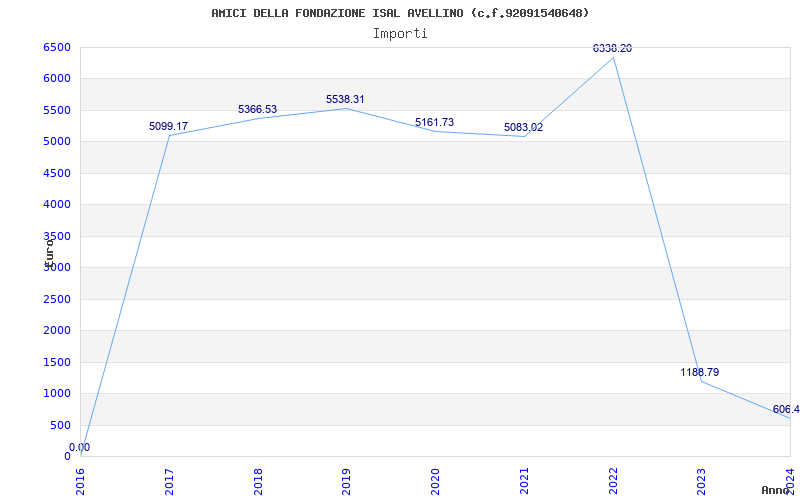Image resolution: width=800 pixels, height=500 pixels.
Task: Select the 1188.79 data label
Action: pos(699,372)
